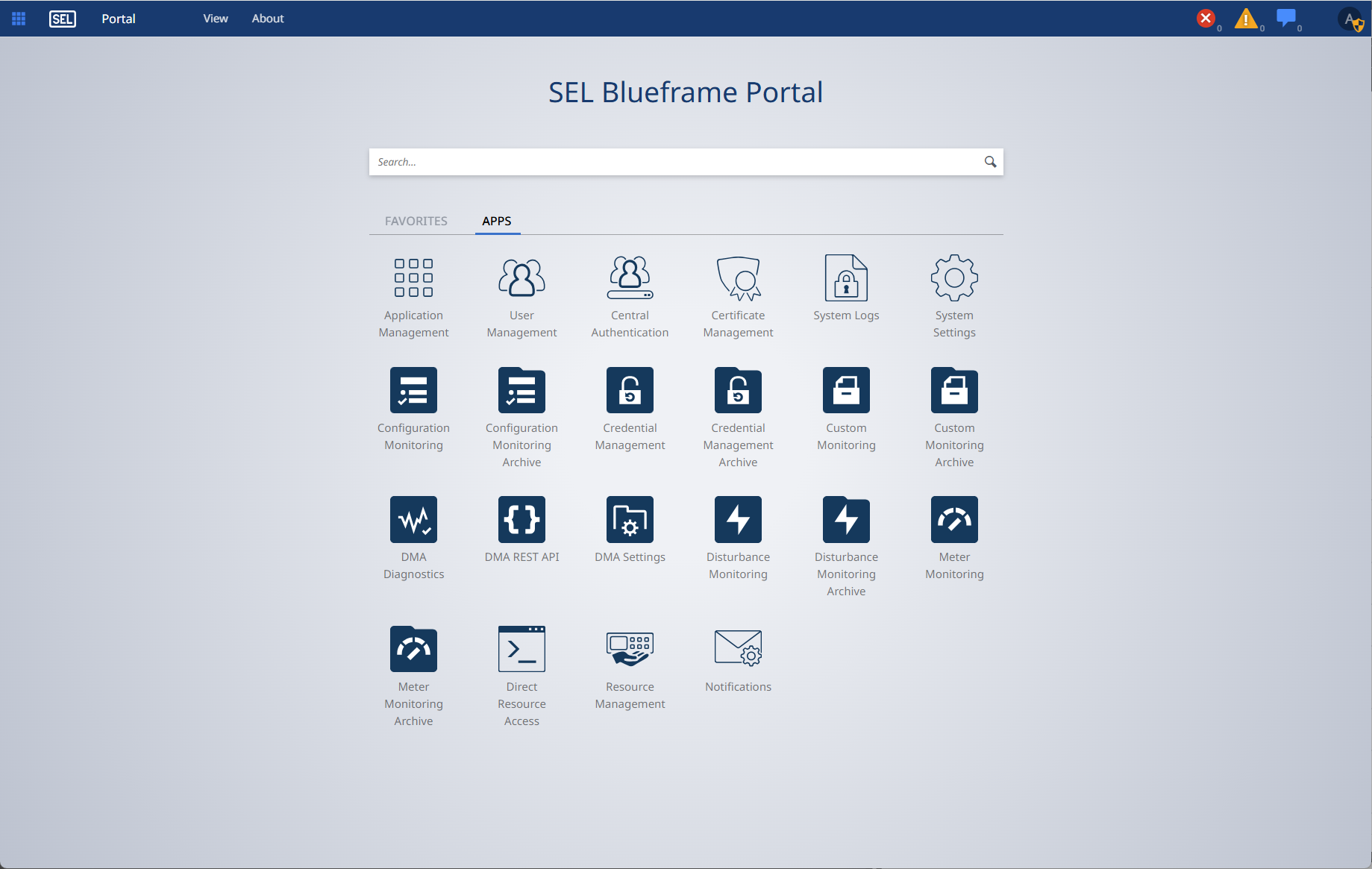Viewport: 1372px width, 869px height.
Task: Open the Application Management app
Action: pyautogui.click(x=413, y=277)
